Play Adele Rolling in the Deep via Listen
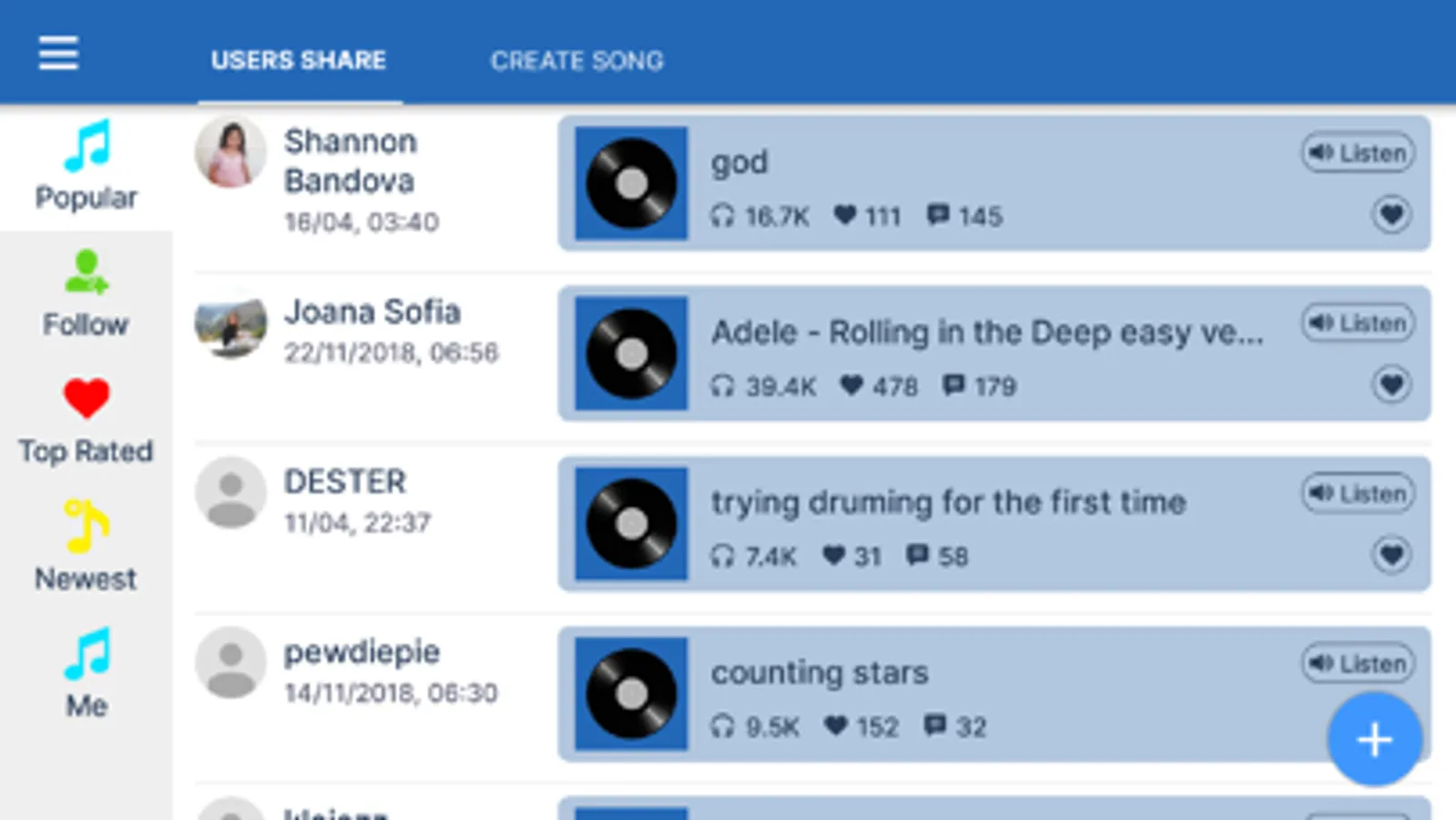 click(x=1357, y=323)
